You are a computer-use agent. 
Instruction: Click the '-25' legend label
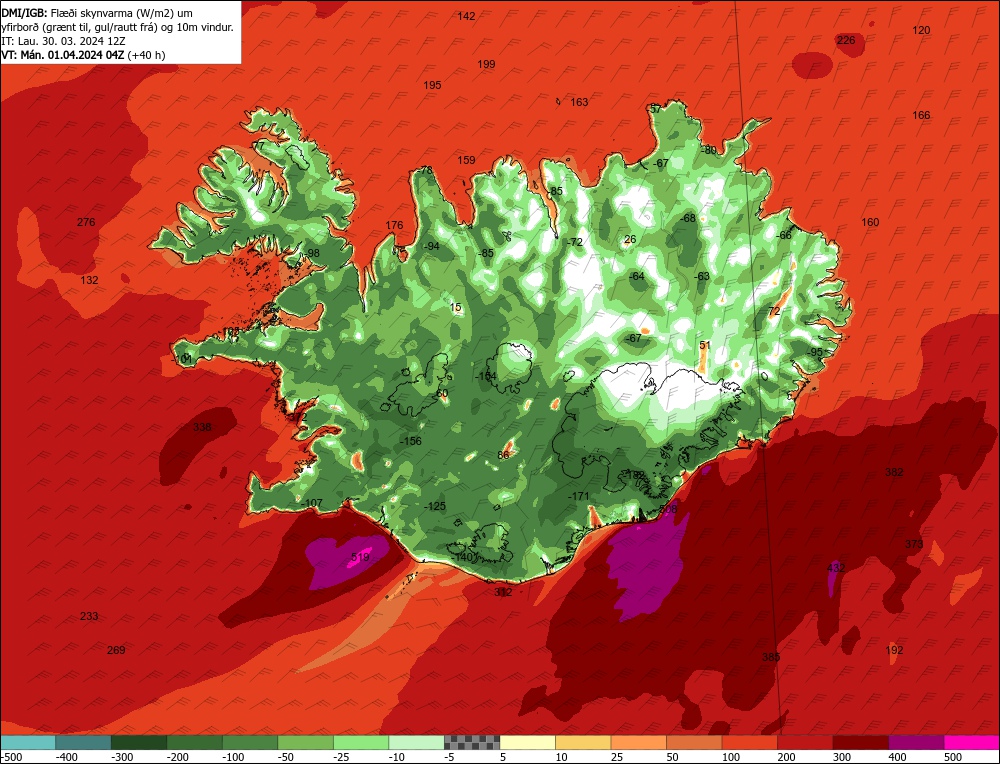click(343, 757)
